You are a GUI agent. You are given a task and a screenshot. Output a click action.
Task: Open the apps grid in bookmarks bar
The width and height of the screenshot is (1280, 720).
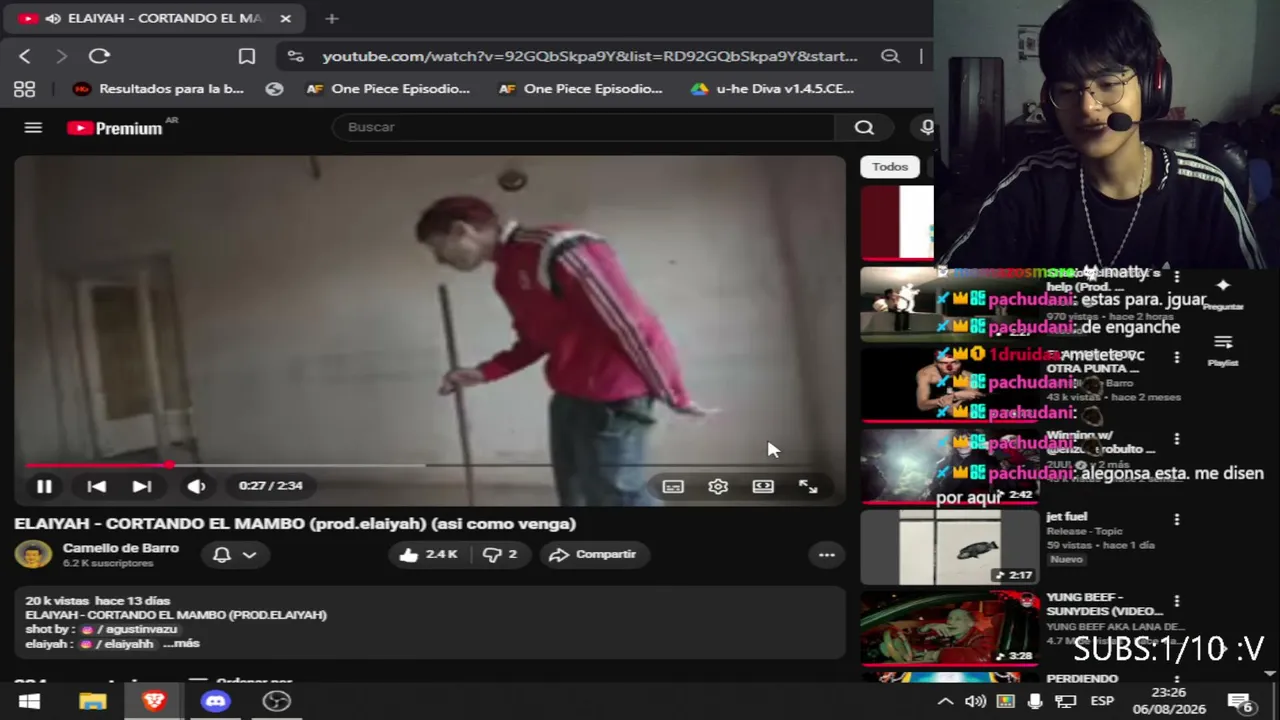click(x=25, y=89)
